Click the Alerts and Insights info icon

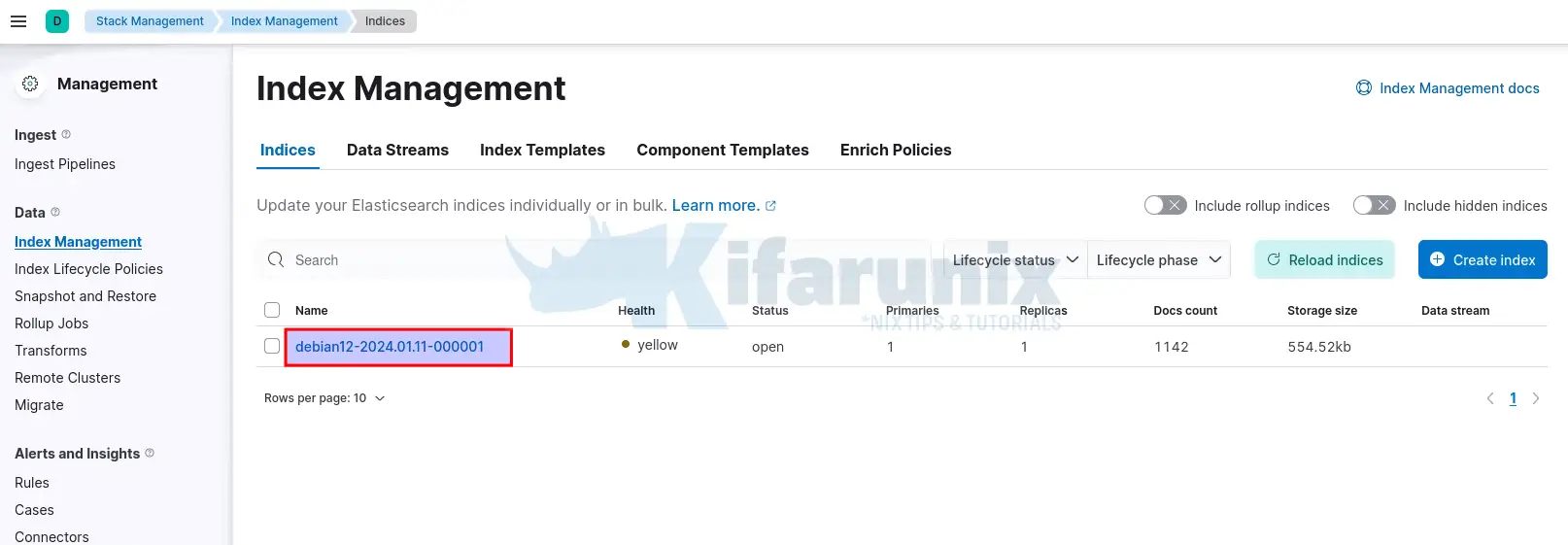pyautogui.click(x=150, y=453)
